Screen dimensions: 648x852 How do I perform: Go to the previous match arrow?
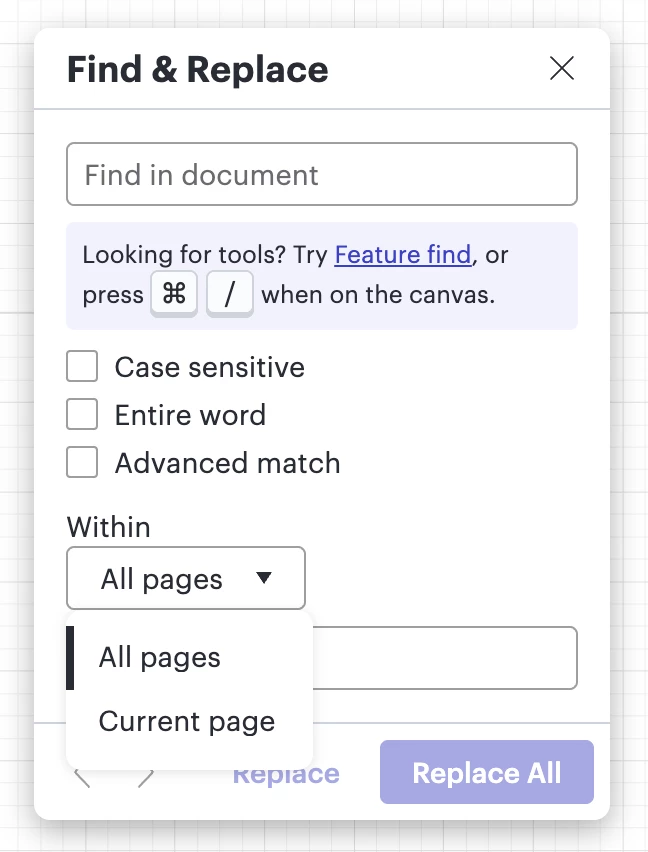pyautogui.click(x=82, y=777)
